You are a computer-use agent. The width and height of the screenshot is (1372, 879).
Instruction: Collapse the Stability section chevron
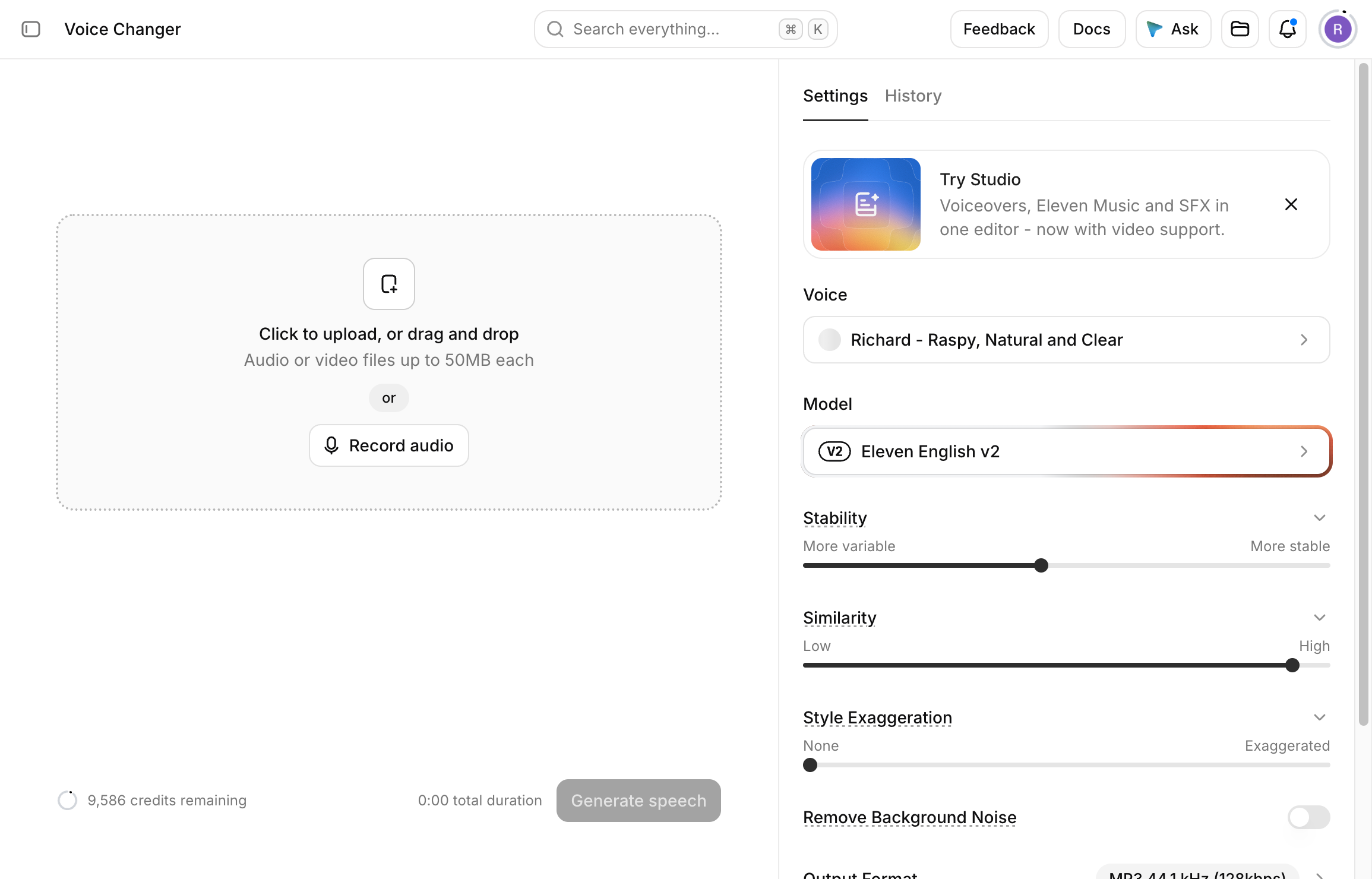point(1320,518)
